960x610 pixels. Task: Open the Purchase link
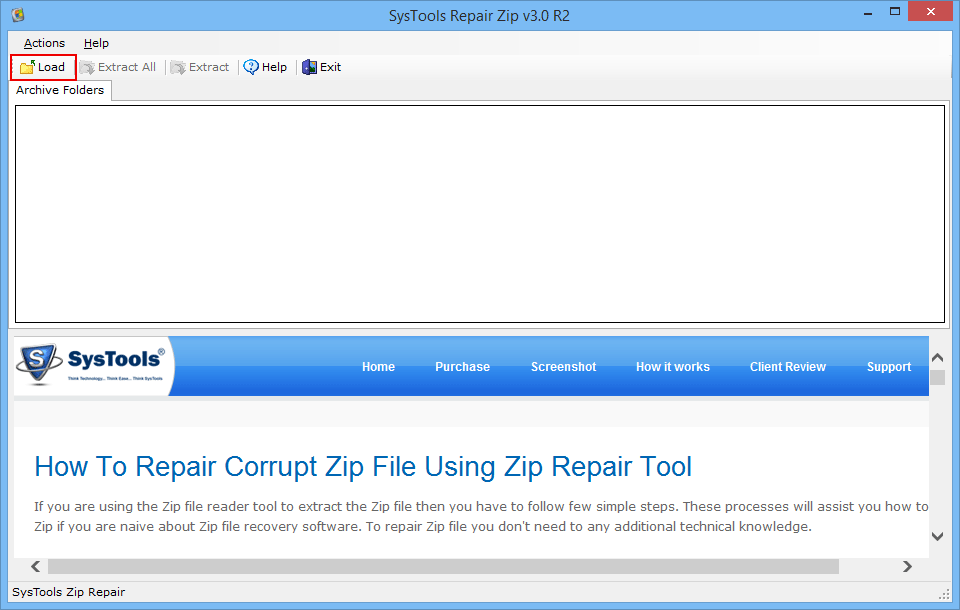click(x=462, y=367)
